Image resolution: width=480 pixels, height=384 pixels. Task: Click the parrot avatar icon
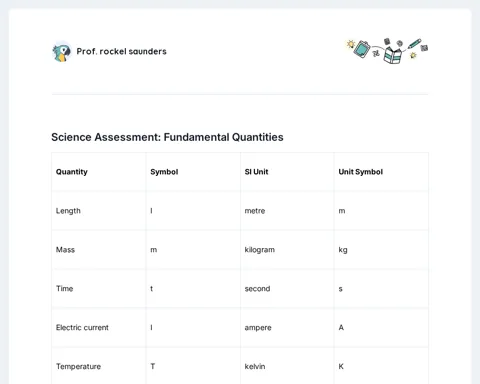click(x=62, y=52)
